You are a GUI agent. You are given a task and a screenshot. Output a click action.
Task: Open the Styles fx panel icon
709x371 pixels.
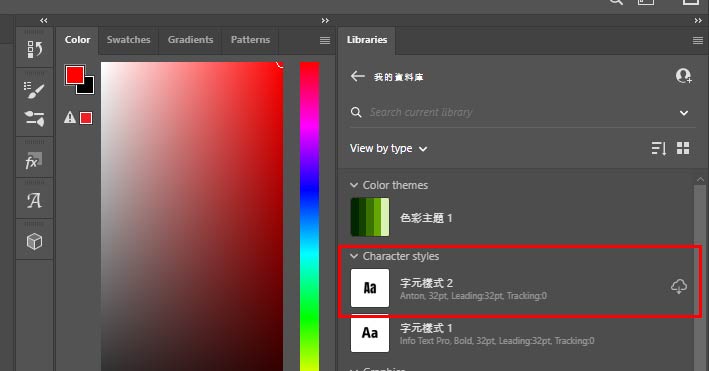pyautogui.click(x=34, y=160)
